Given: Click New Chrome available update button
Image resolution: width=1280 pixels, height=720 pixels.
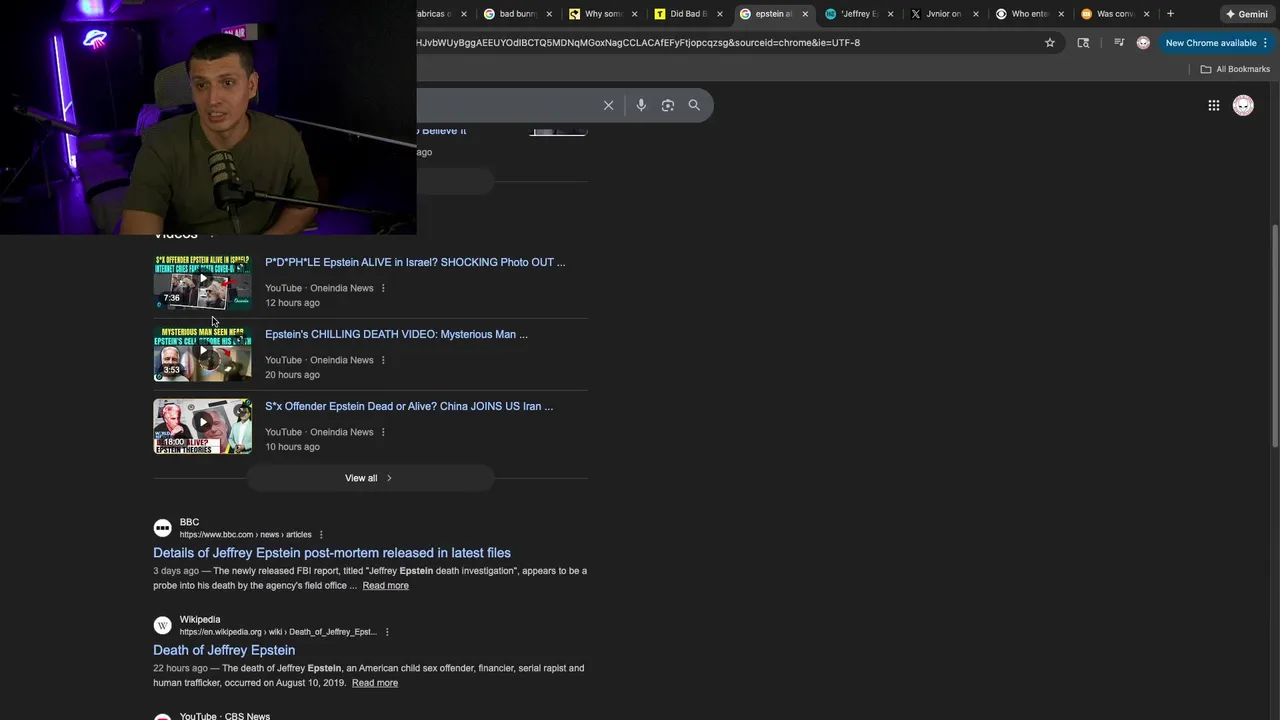Looking at the screenshot, I should (x=1210, y=43).
